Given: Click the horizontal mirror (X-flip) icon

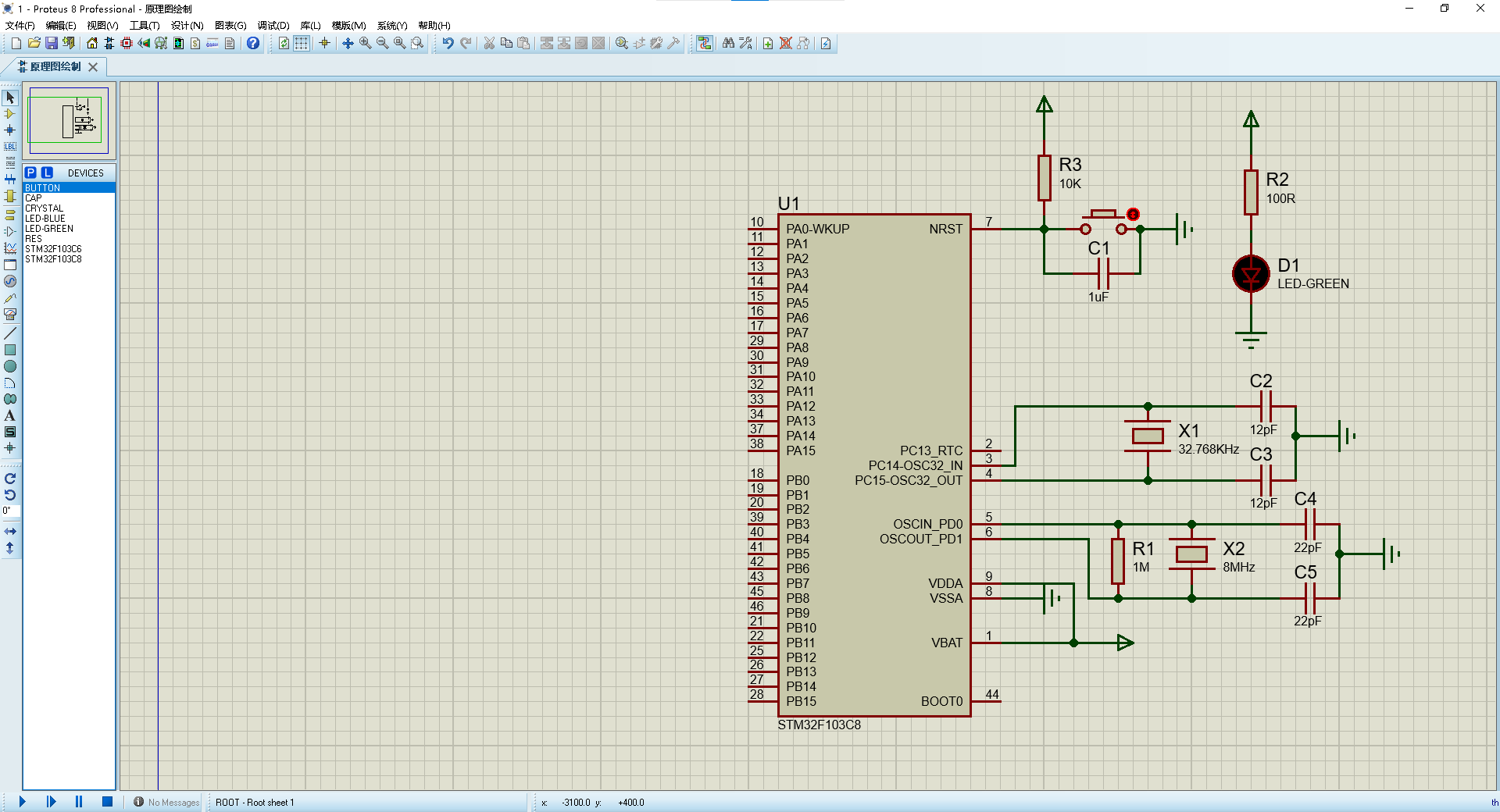Looking at the screenshot, I should pos(10,532).
